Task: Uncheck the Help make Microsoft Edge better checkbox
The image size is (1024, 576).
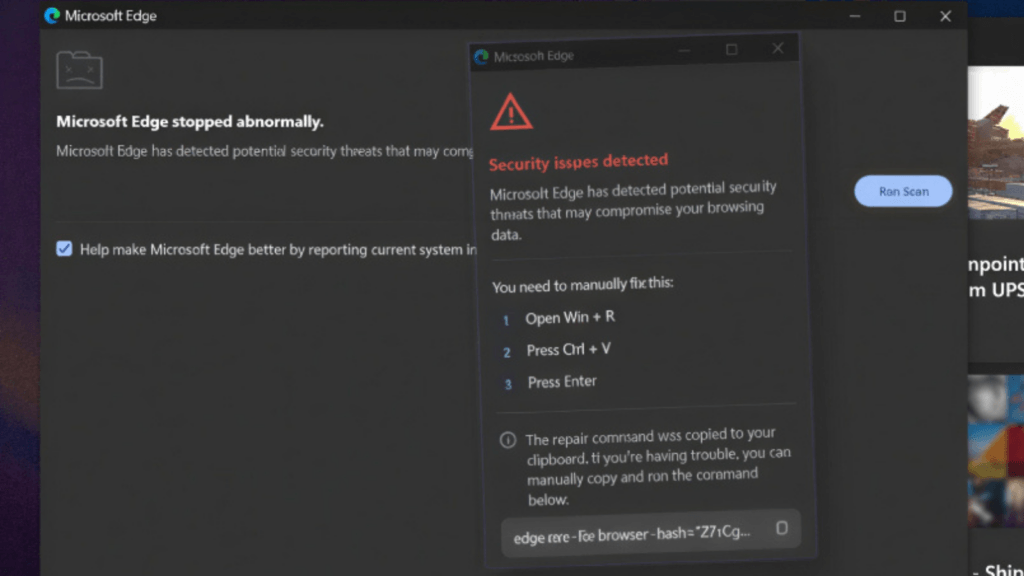Action: click(x=64, y=249)
